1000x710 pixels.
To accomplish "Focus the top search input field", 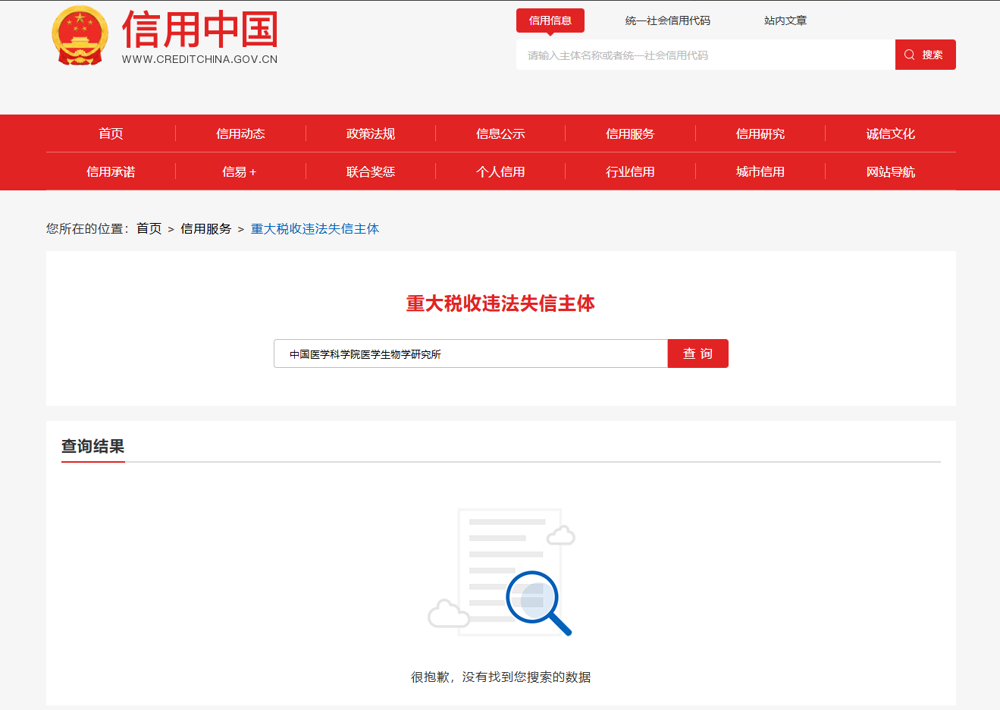I will [705, 55].
